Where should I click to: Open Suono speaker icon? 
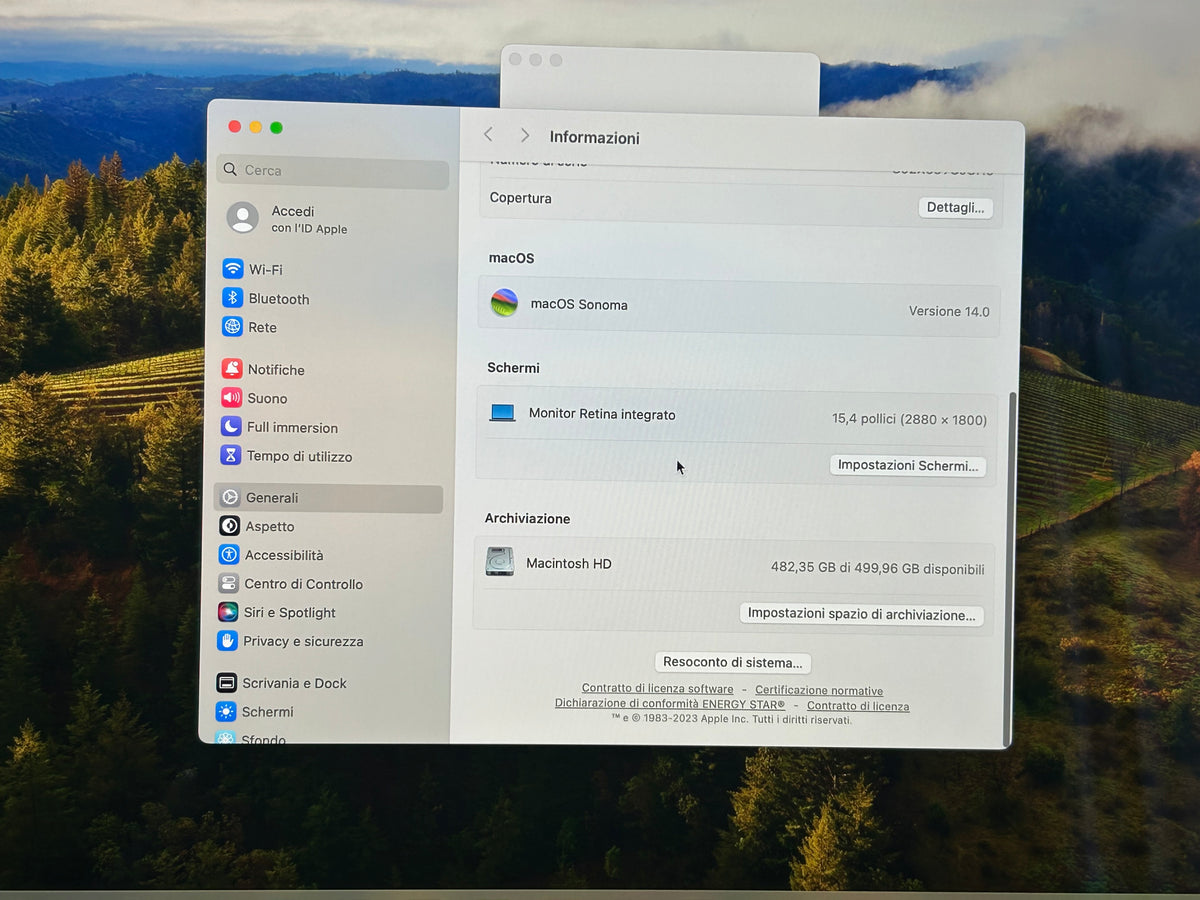pos(232,398)
